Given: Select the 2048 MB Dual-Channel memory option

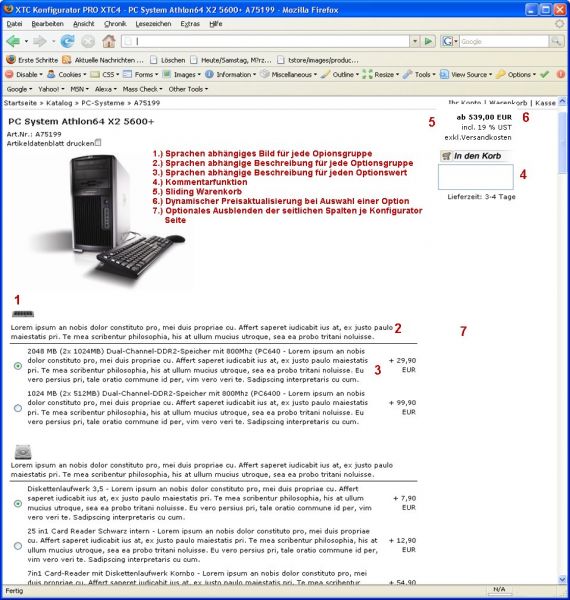Looking at the screenshot, I should pos(18,366).
